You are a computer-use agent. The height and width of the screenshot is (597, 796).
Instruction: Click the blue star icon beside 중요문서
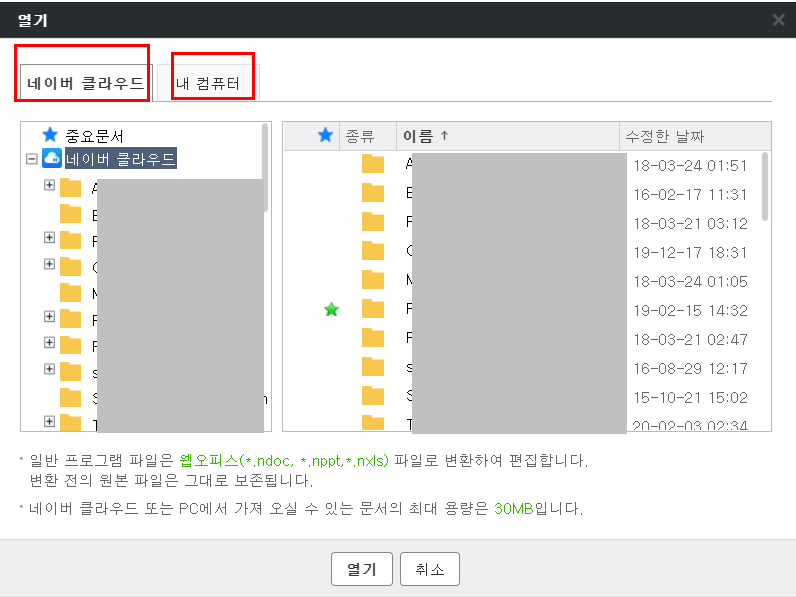(50, 135)
